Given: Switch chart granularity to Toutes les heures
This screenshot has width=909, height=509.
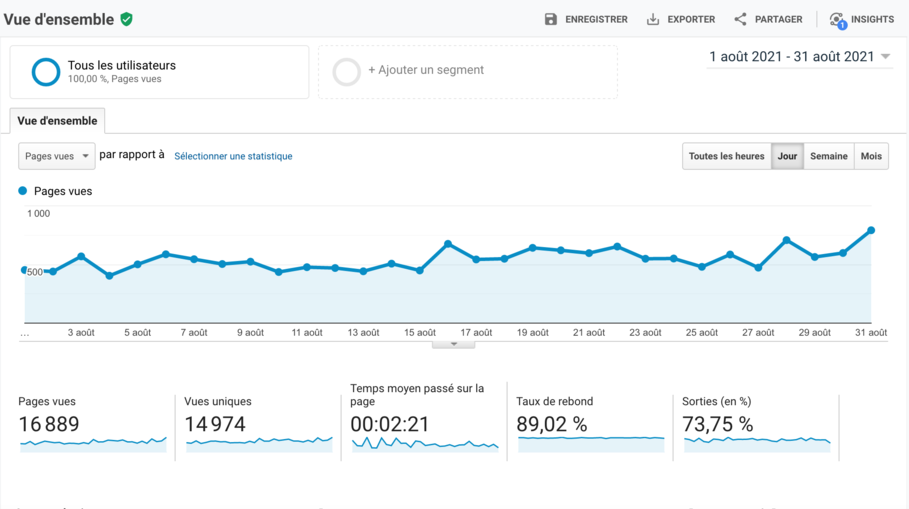Looking at the screenshot, I should pos(726,156).
